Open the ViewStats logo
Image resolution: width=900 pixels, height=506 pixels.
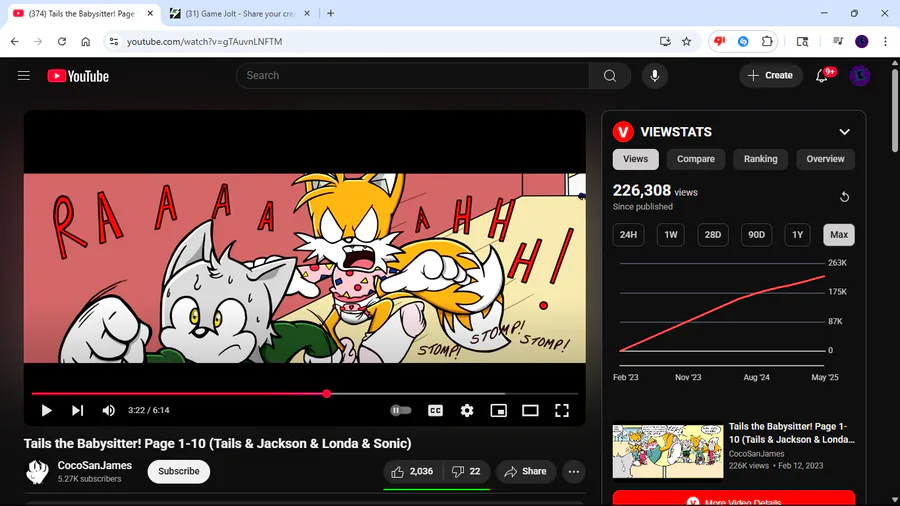pyautogui.click(x=623, y=132)
